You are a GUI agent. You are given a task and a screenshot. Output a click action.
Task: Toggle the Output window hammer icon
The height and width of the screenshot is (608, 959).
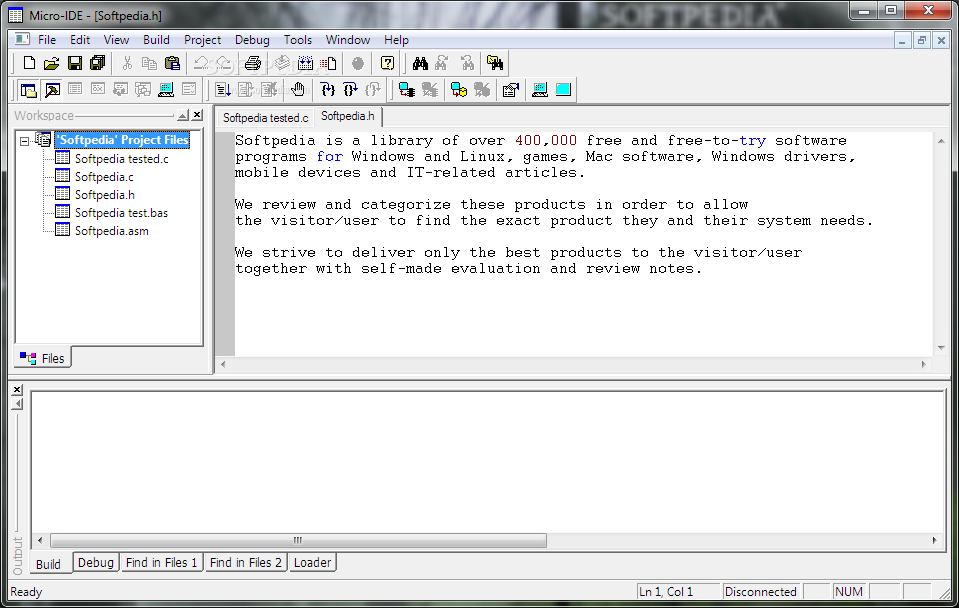coord(53,90)
